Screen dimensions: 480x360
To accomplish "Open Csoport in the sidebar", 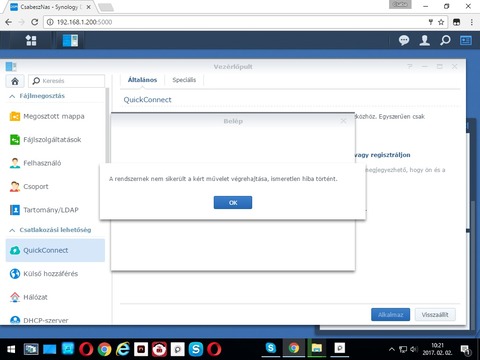I will pos(55,186).
